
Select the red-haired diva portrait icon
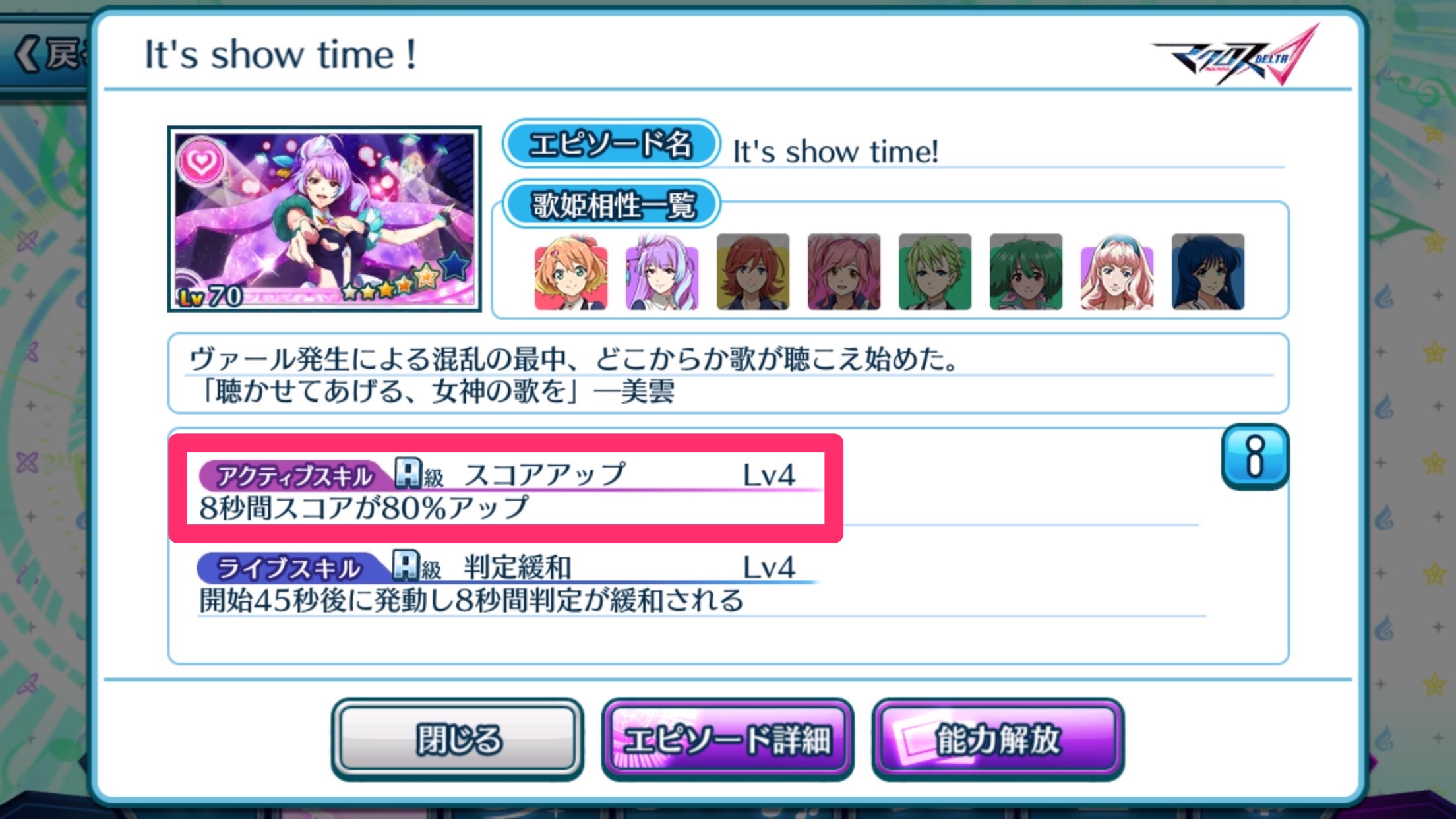click(753, 272)
